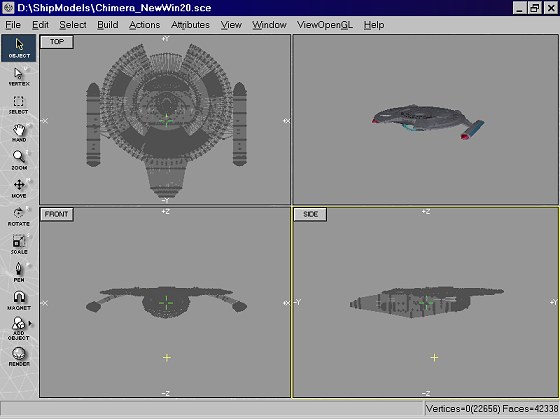Click the TOP viewport label button
This screenshot has width=560, height=419.
click(x=57, y=42)
